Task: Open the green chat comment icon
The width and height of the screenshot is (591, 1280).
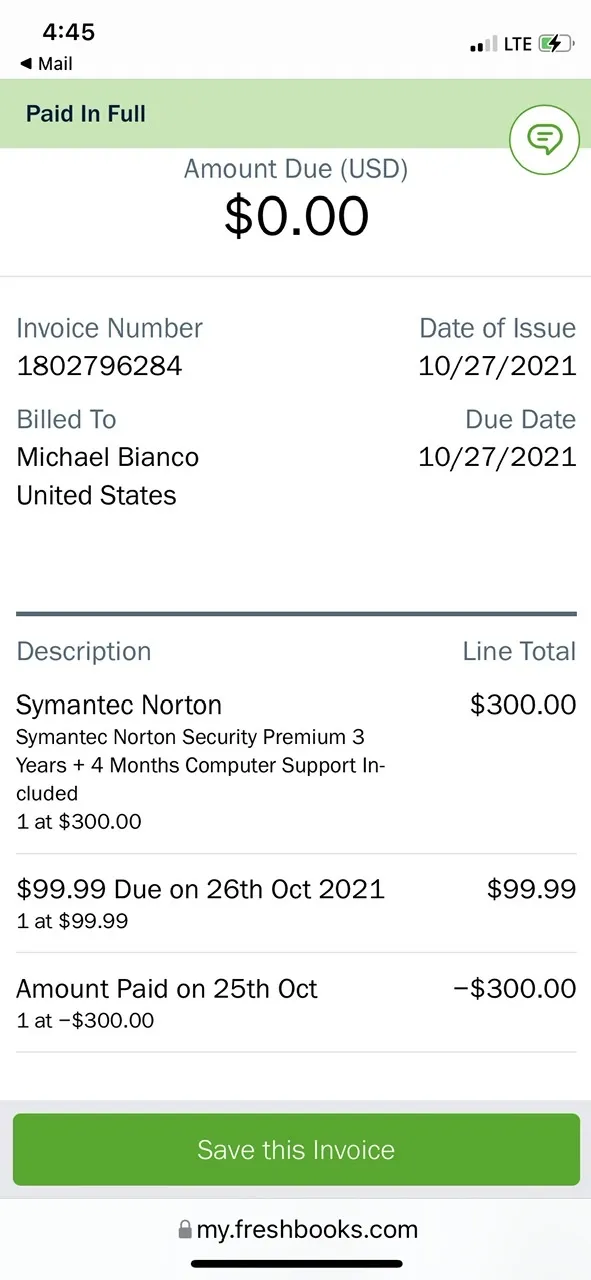Action: 544,139
